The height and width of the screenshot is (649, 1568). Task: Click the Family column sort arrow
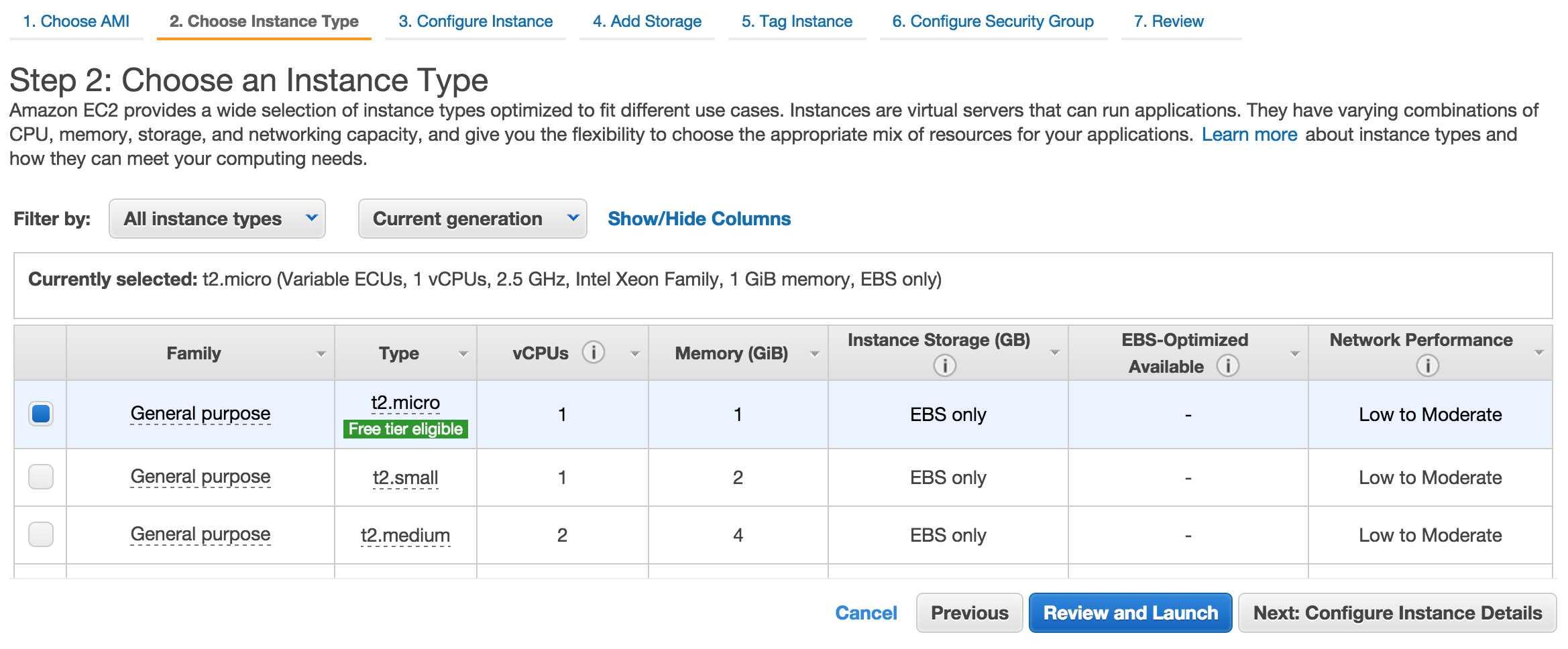[321, 354]
